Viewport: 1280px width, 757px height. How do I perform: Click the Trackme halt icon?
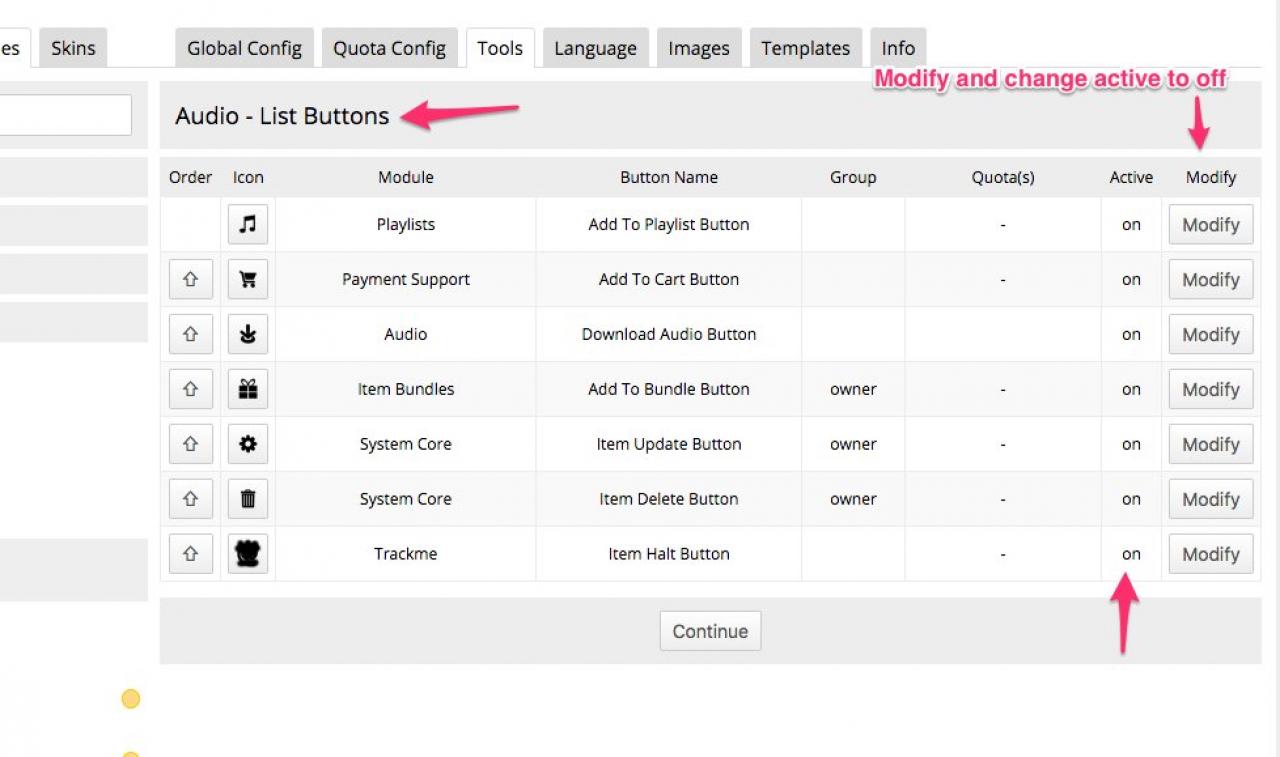[248, 554]
